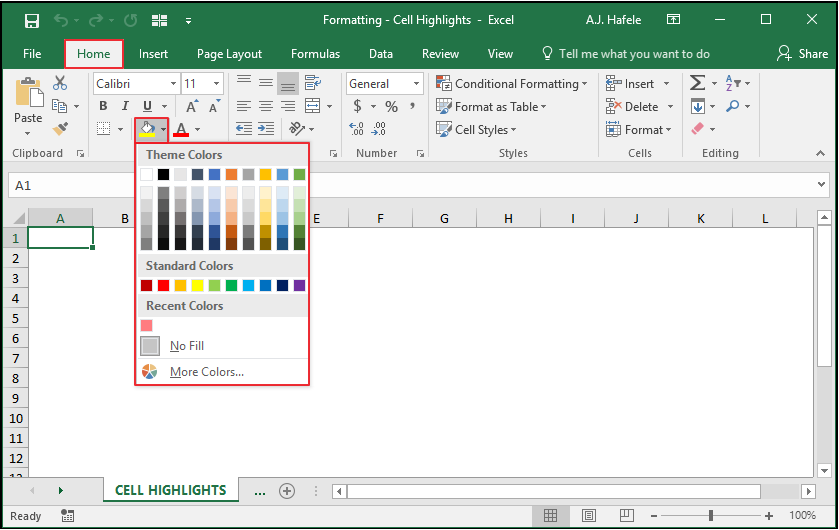Click the Increase Decimal icon
Image resolution: width=839 pixels, height=530 pixels.
pos(356,129)
